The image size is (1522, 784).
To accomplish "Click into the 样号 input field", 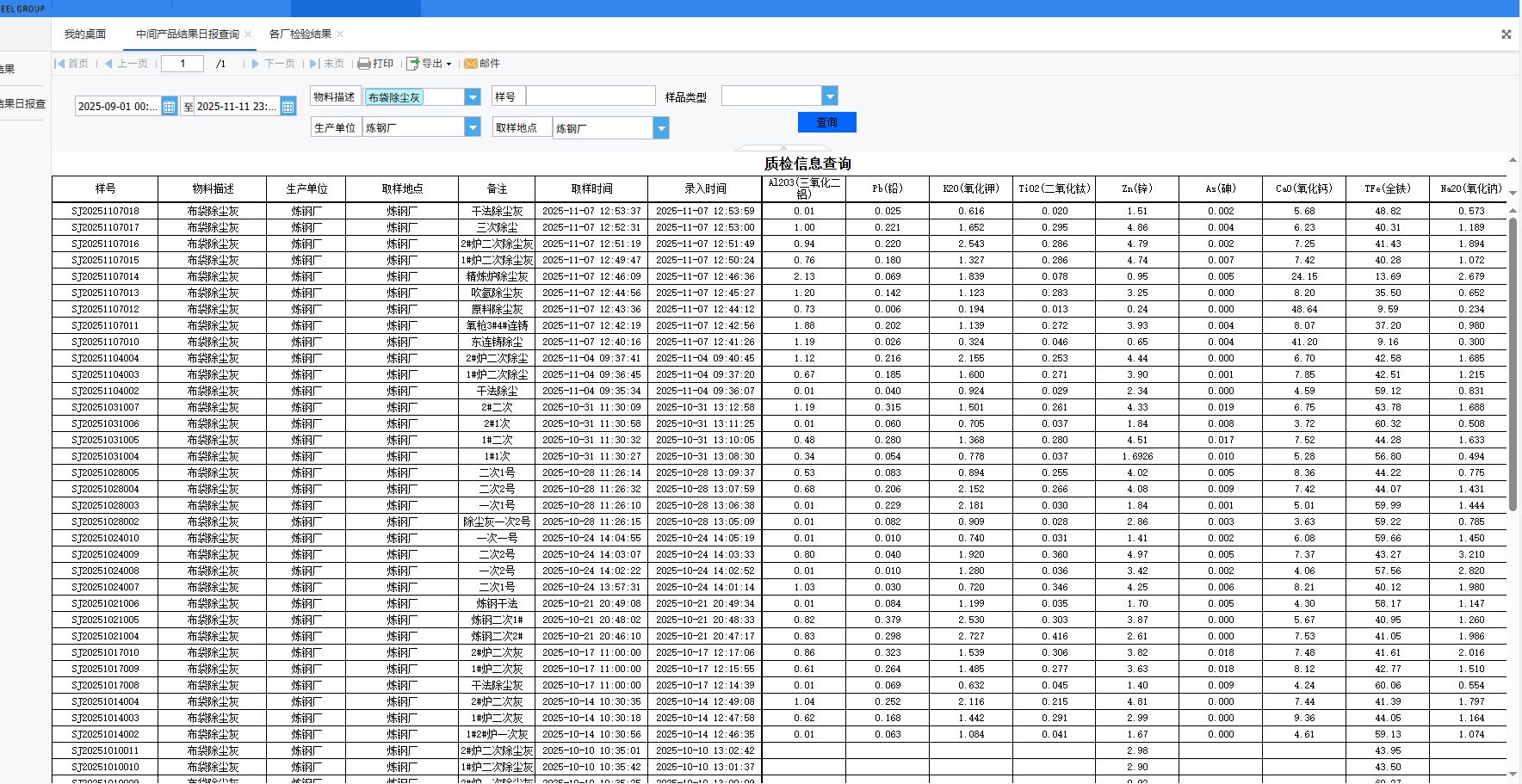I will (591, 96).
